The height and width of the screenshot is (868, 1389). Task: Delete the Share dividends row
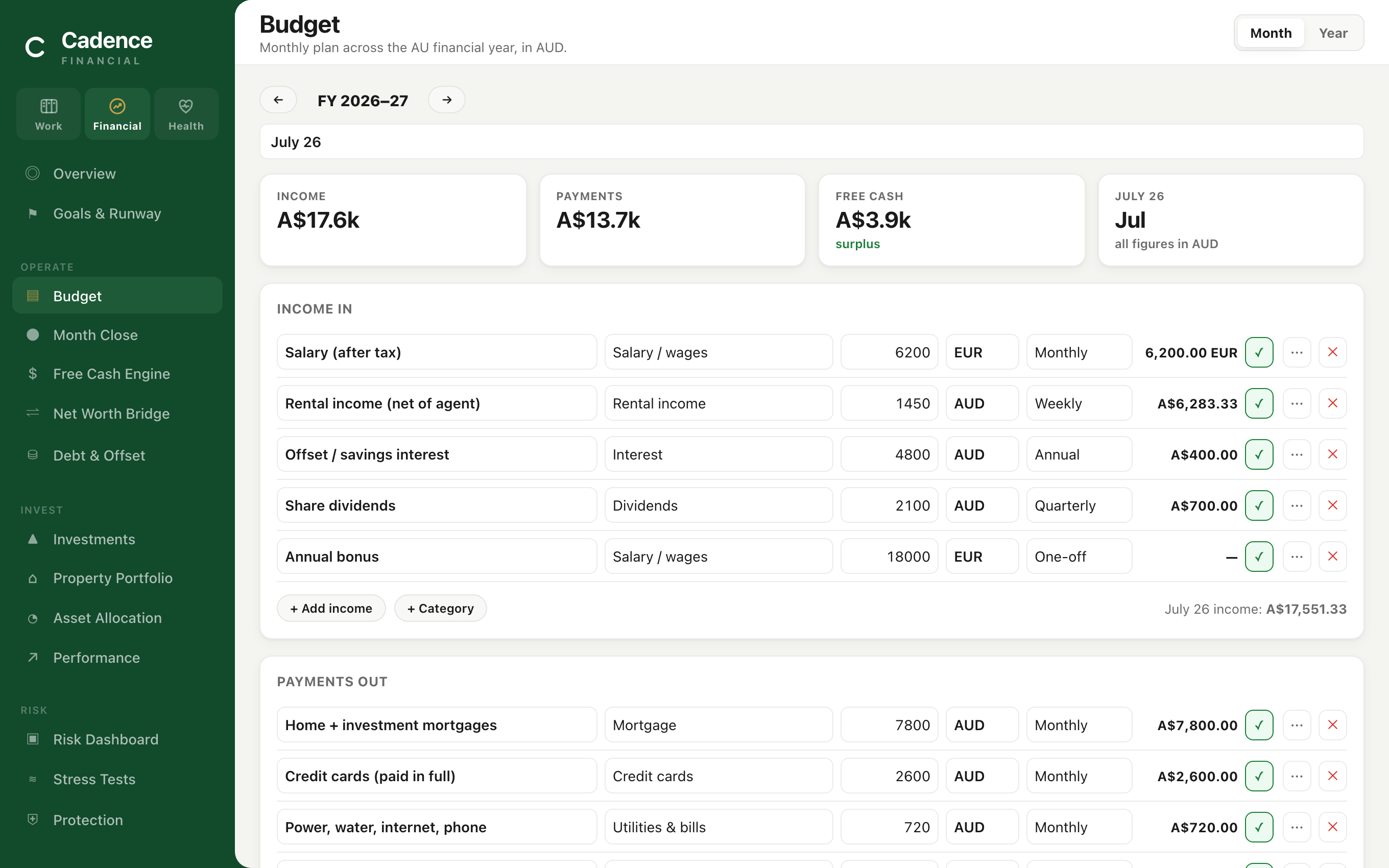(1333, 505)
